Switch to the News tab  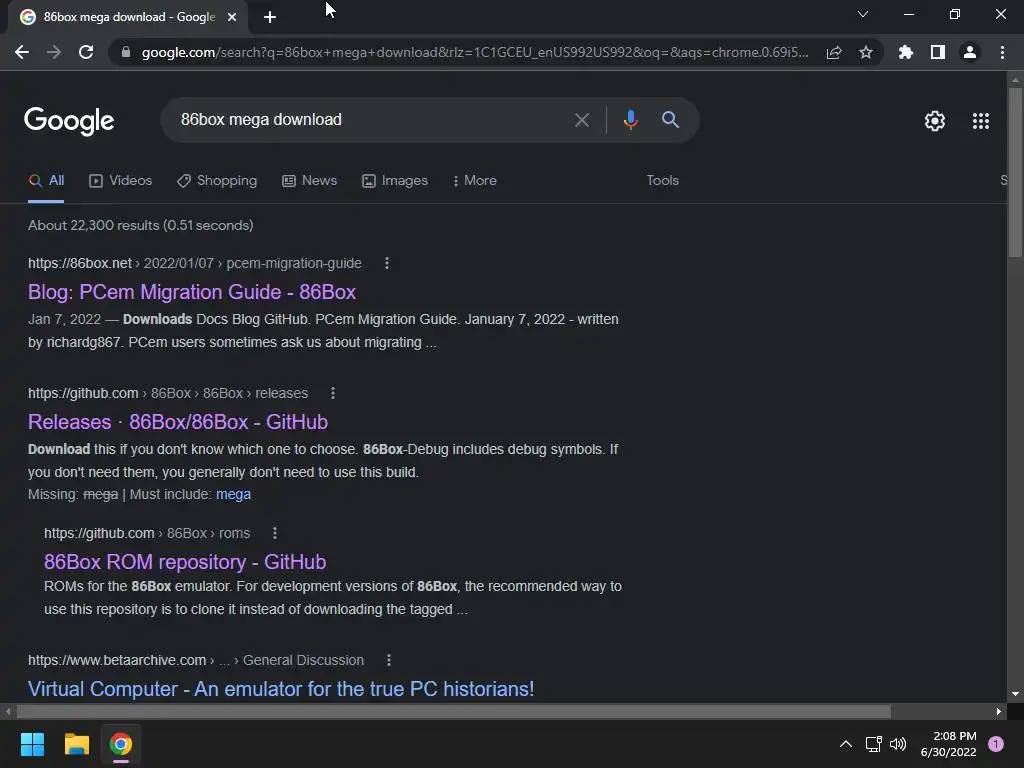(x=310, y=181)
